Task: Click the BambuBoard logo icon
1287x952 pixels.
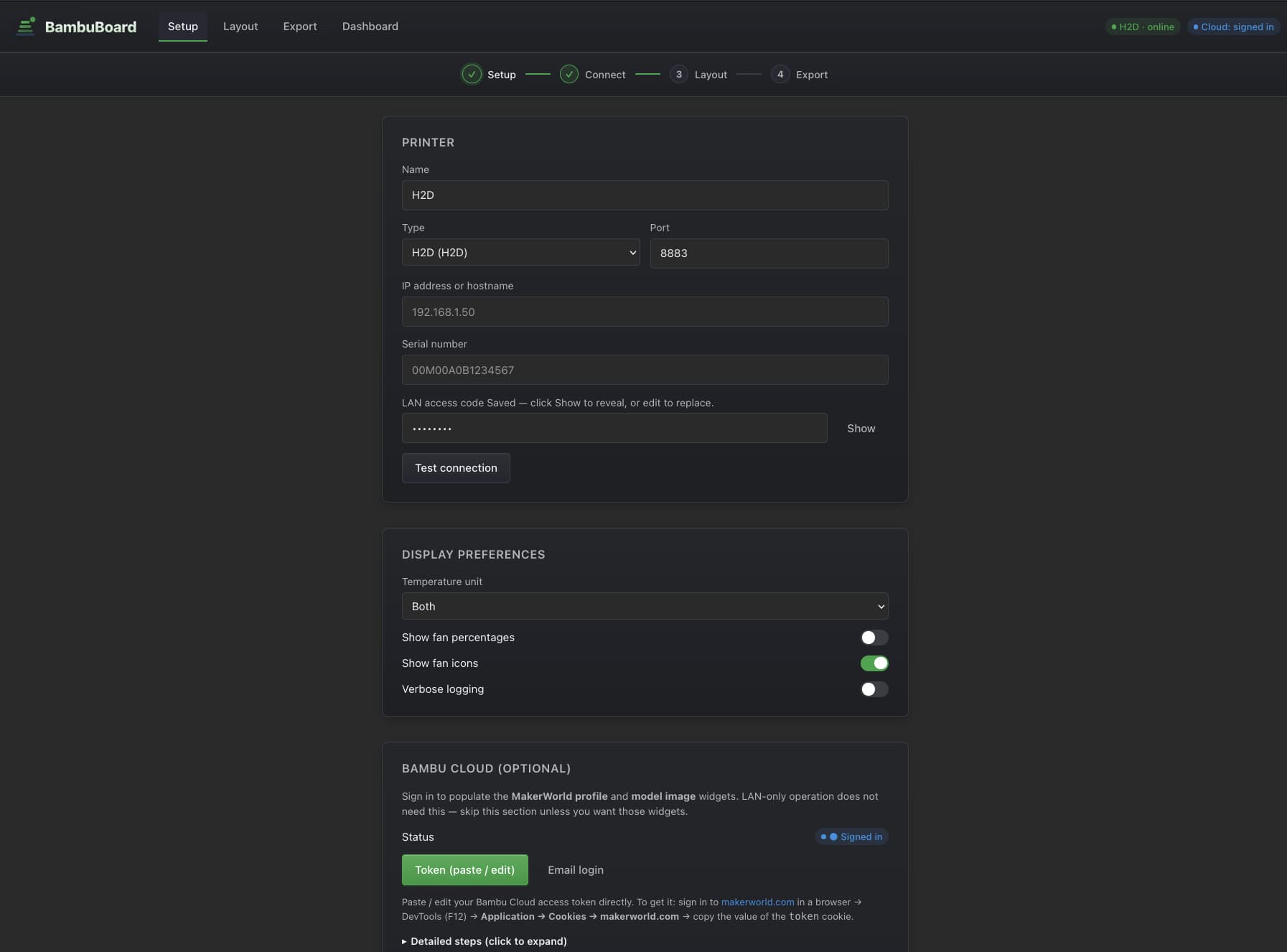Action: pos(27,27)
